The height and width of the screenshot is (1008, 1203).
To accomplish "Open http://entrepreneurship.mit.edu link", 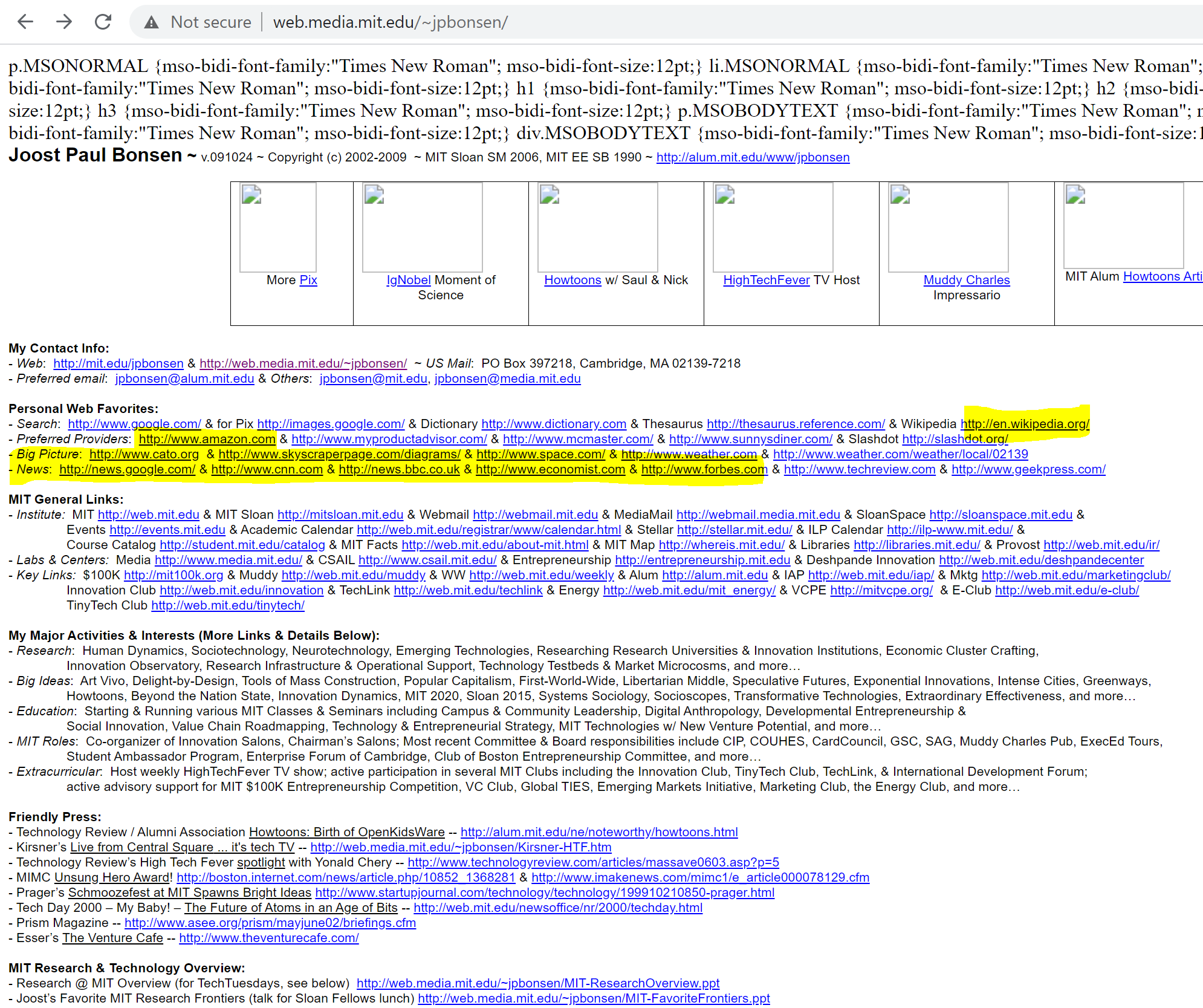I will pyautogui.click(x=702, y=560).
